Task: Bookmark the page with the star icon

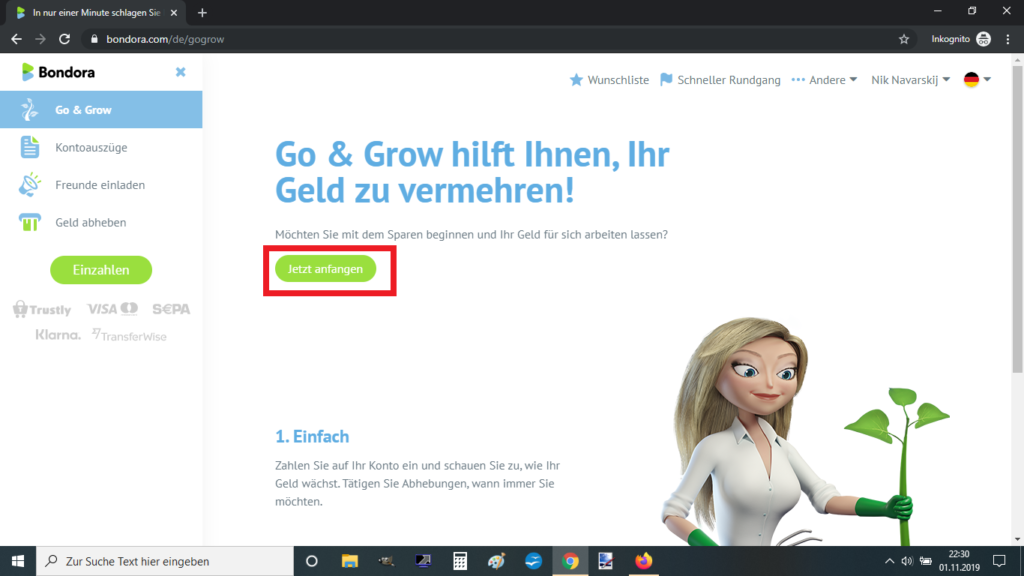Action: click(904, 39)
